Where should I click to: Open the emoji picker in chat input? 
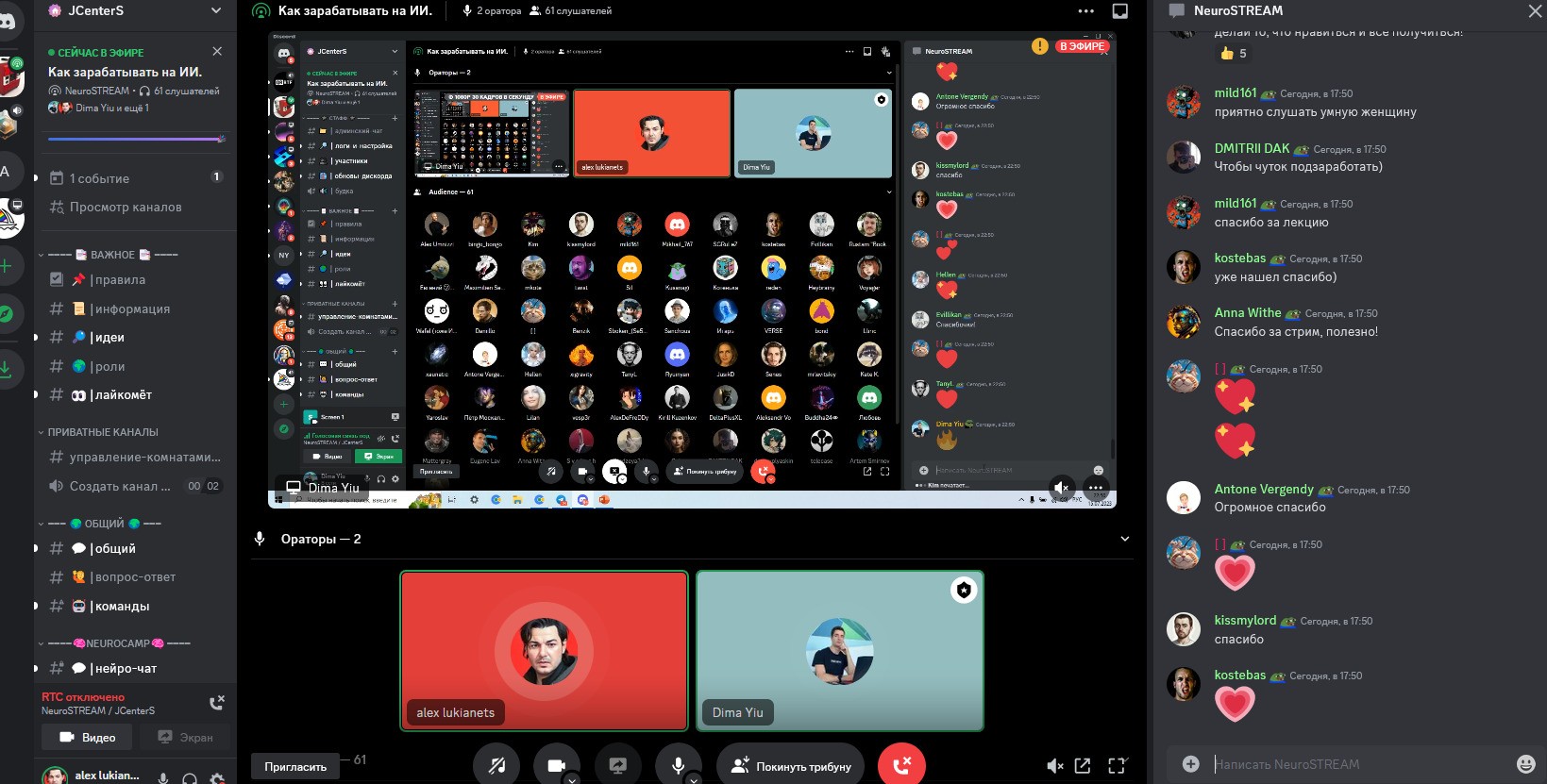point(1524,764)
